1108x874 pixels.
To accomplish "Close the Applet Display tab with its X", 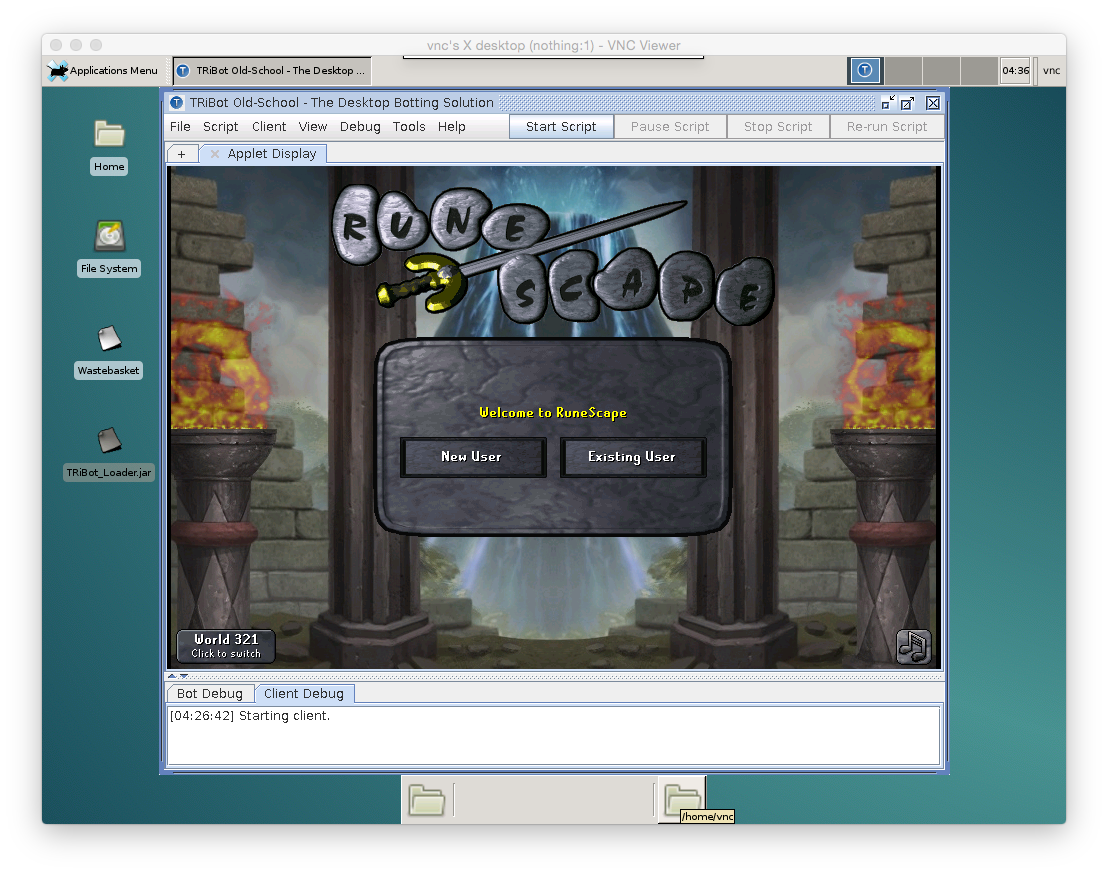I will [x=215, y=153].
